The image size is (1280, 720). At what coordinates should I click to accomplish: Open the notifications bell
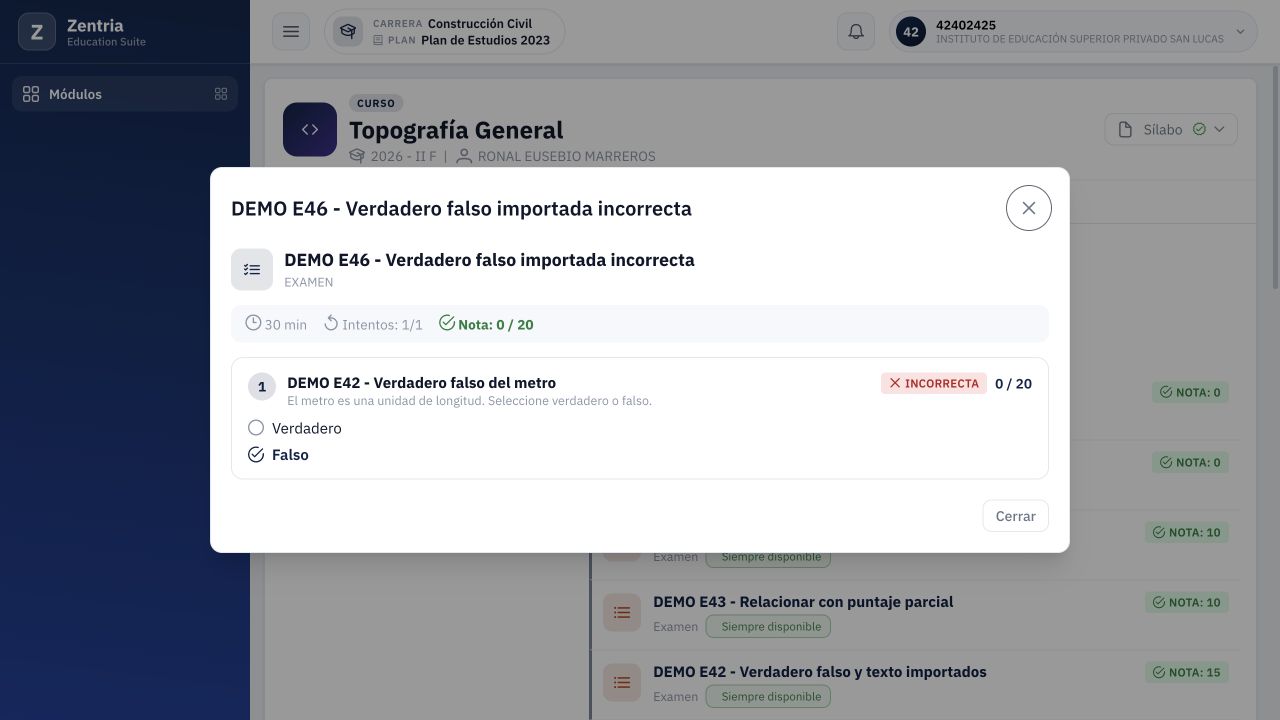856,32
